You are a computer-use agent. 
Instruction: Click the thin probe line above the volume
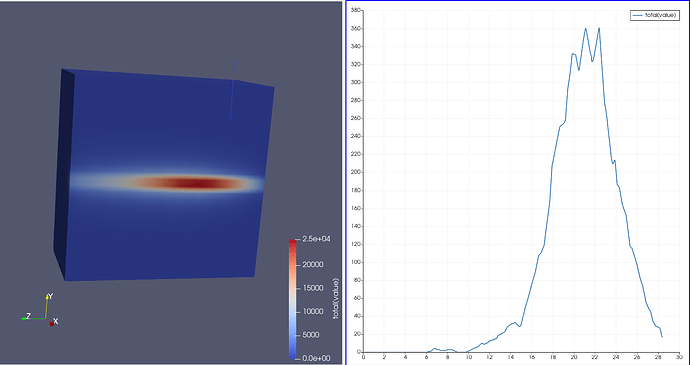coord(232,90)
